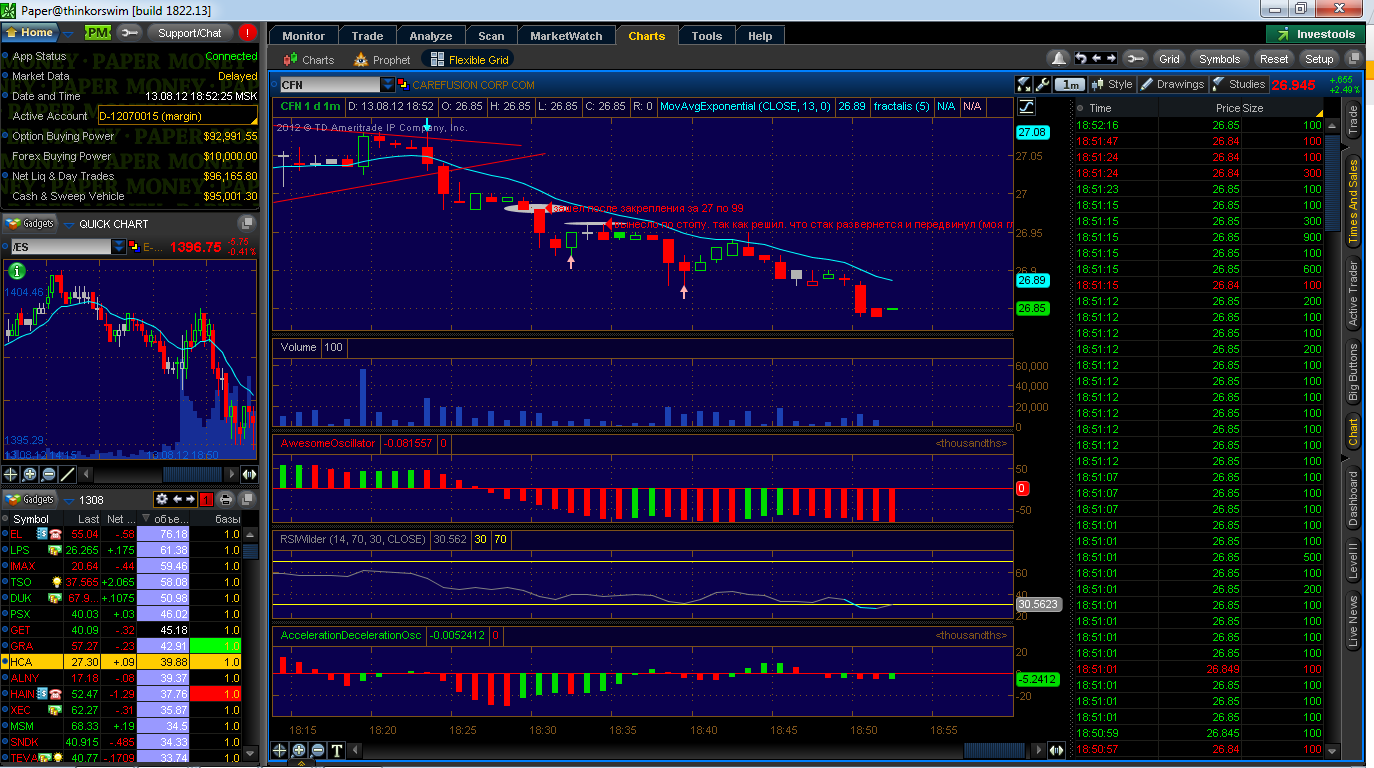Open the Studies menu

coord(1238,85)
